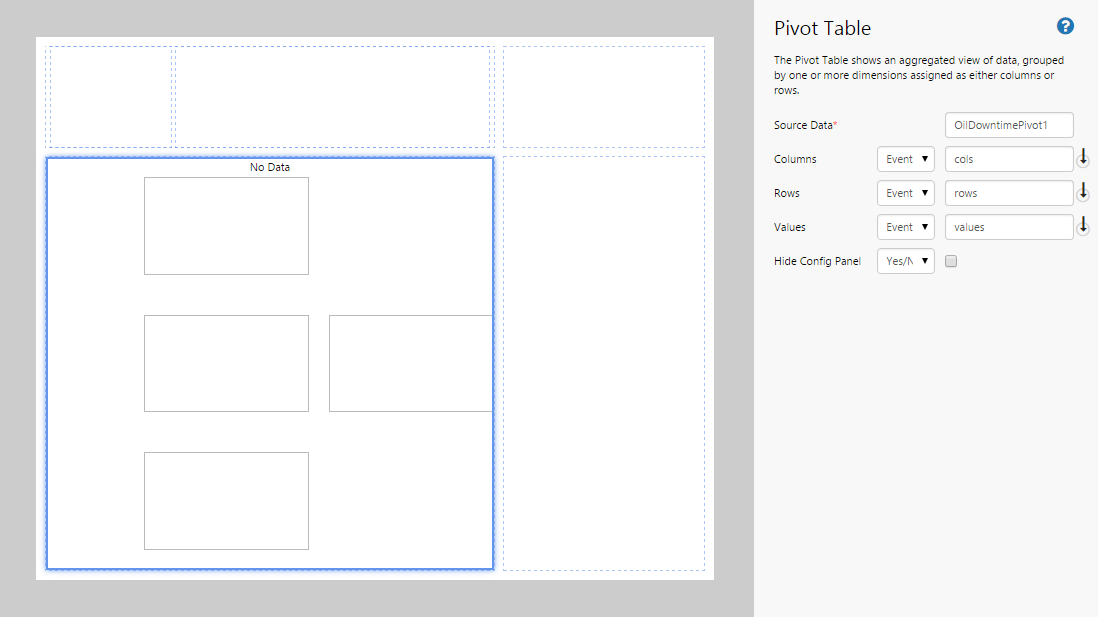This screenshot has width=1098, height=617.
Task: Expand the Values Event dropdown
Action: [905, 227]
